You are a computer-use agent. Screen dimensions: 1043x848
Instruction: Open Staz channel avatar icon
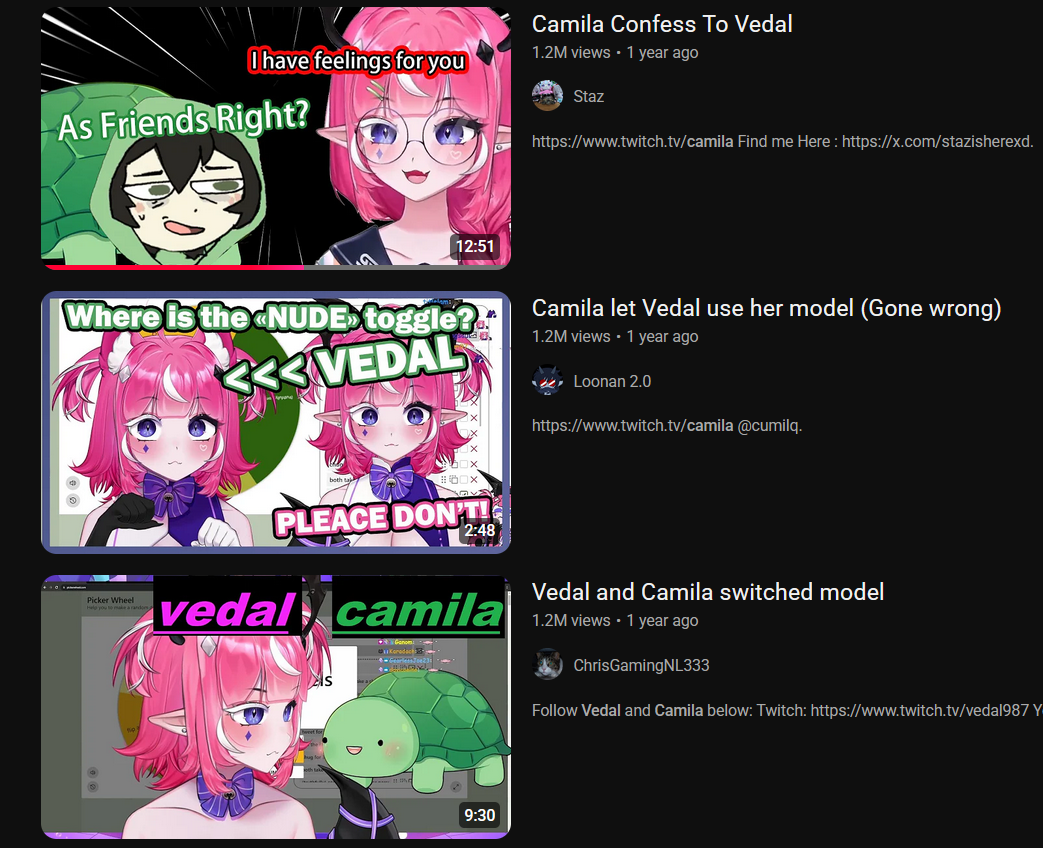tap(547, 96)
